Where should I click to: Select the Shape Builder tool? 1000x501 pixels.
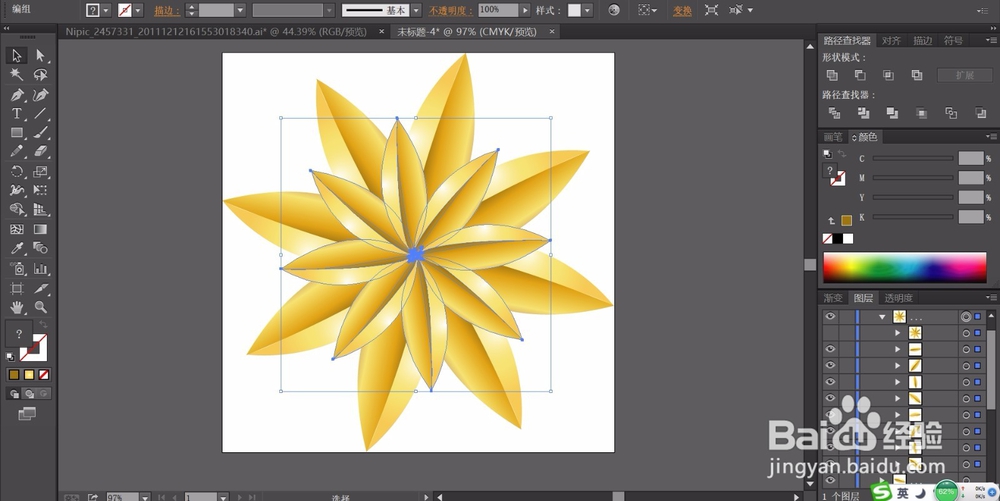[x=17, y=210]
